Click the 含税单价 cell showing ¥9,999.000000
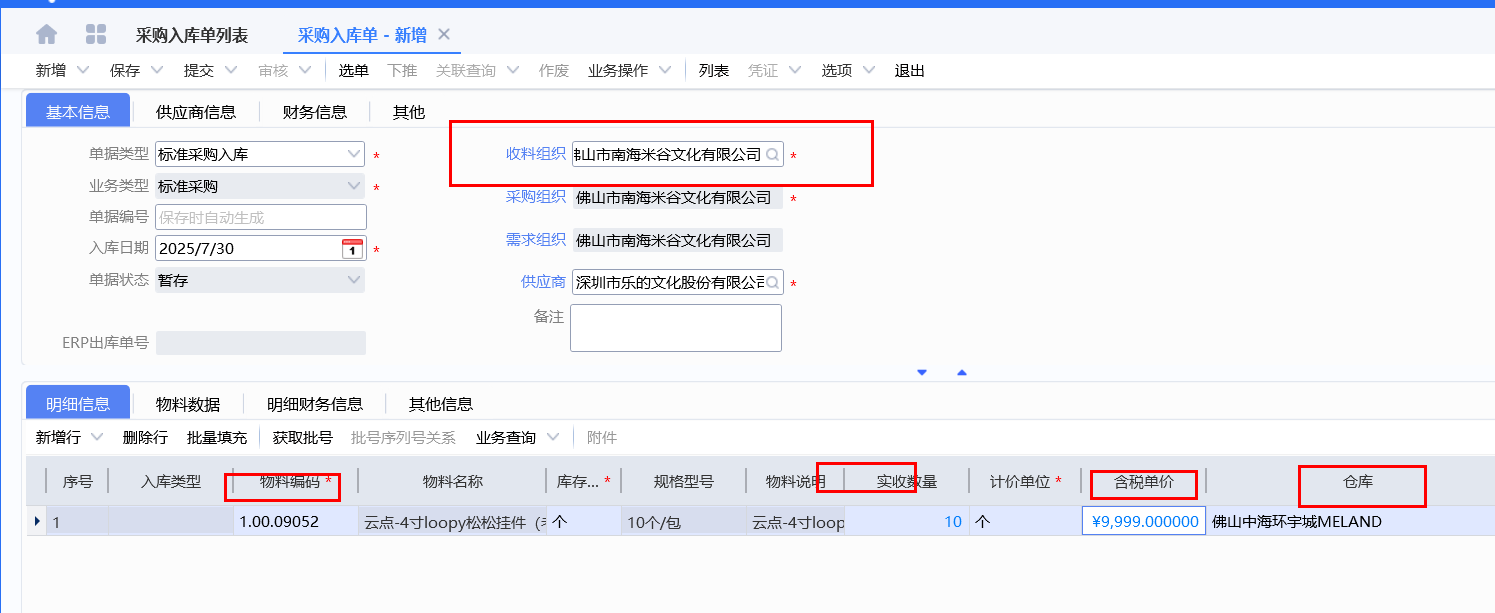 point(1144,521)
